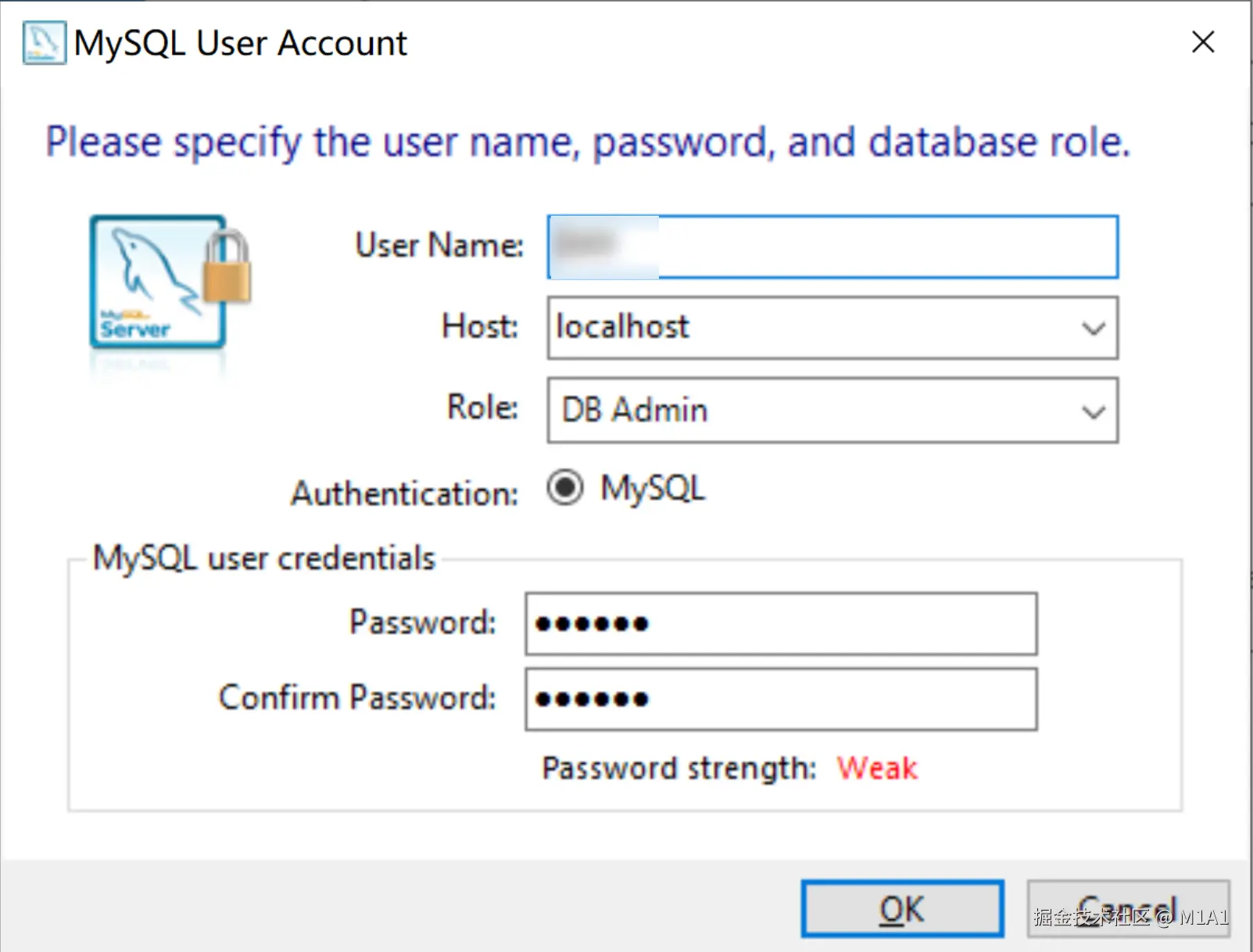
Task: Click the MySQL user credentials group label
Action: click(263, 559)
